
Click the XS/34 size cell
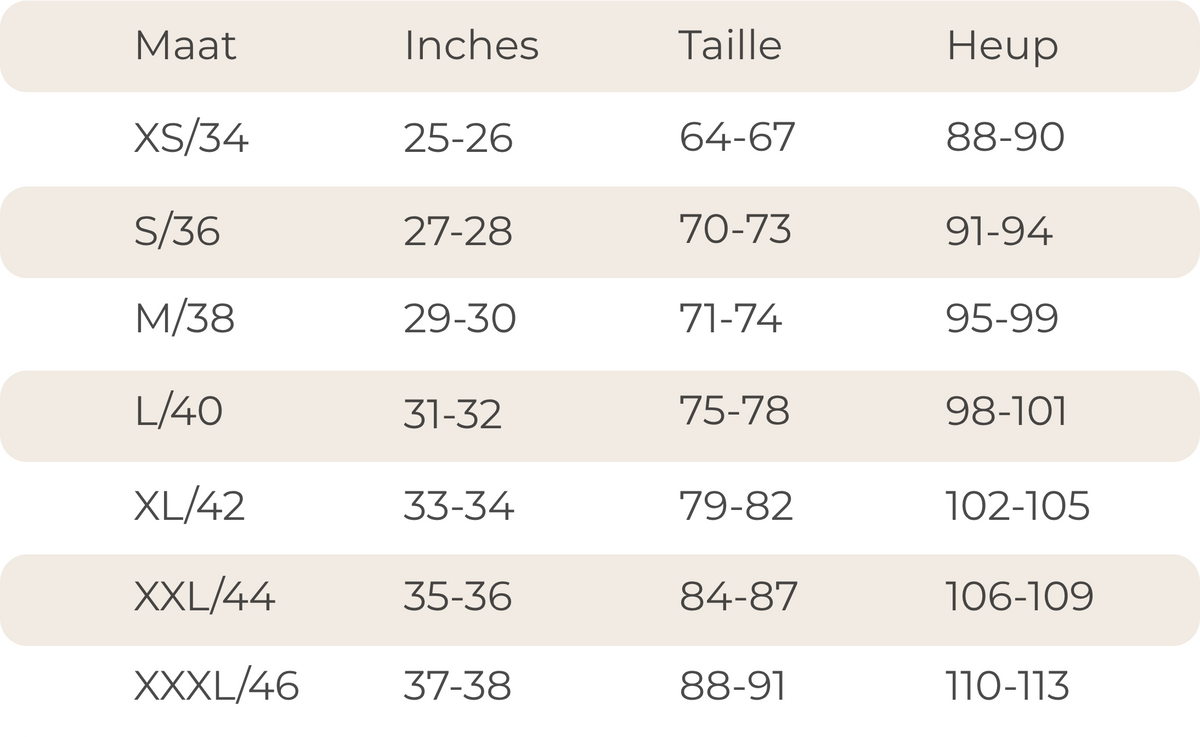(x=191, y=138)
